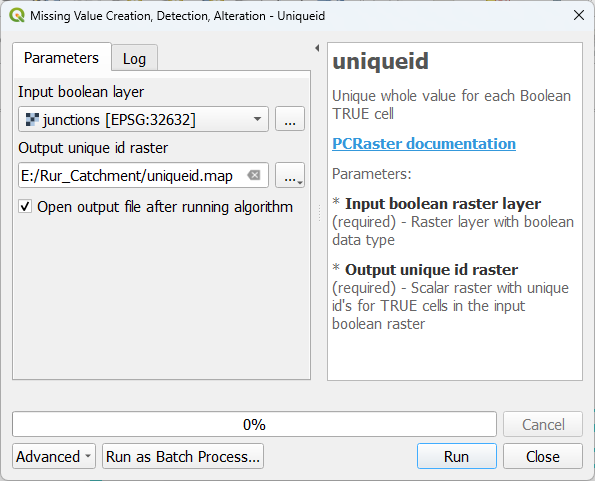Open the PCRaster documentation link
The image size is (595, 481).
424,144
